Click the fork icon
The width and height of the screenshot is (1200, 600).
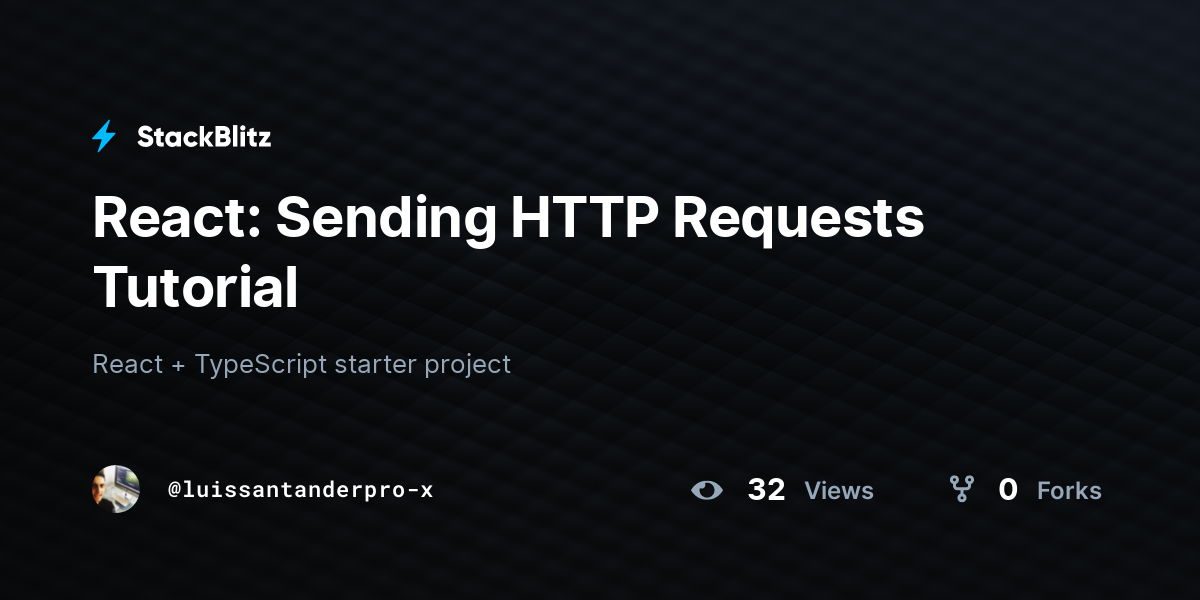coord(962,489)
